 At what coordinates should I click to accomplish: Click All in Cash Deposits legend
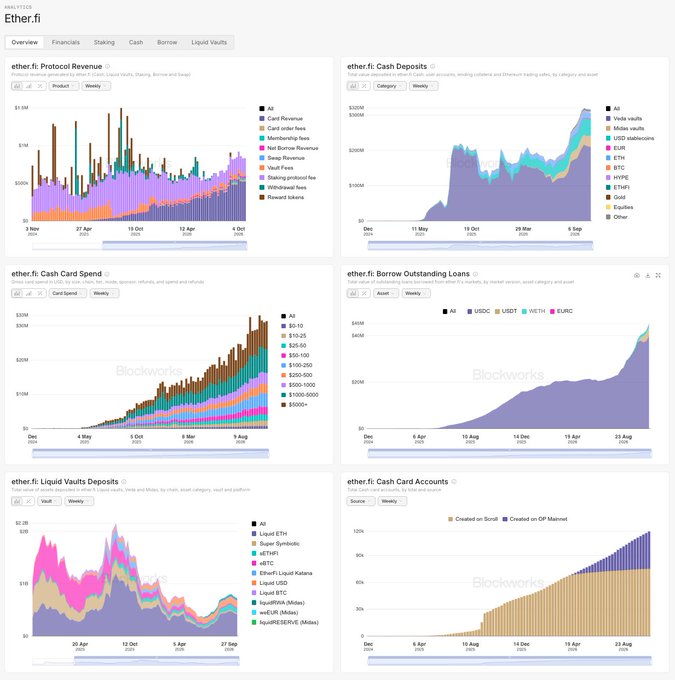pyautogui.click(x=613, y=108)
